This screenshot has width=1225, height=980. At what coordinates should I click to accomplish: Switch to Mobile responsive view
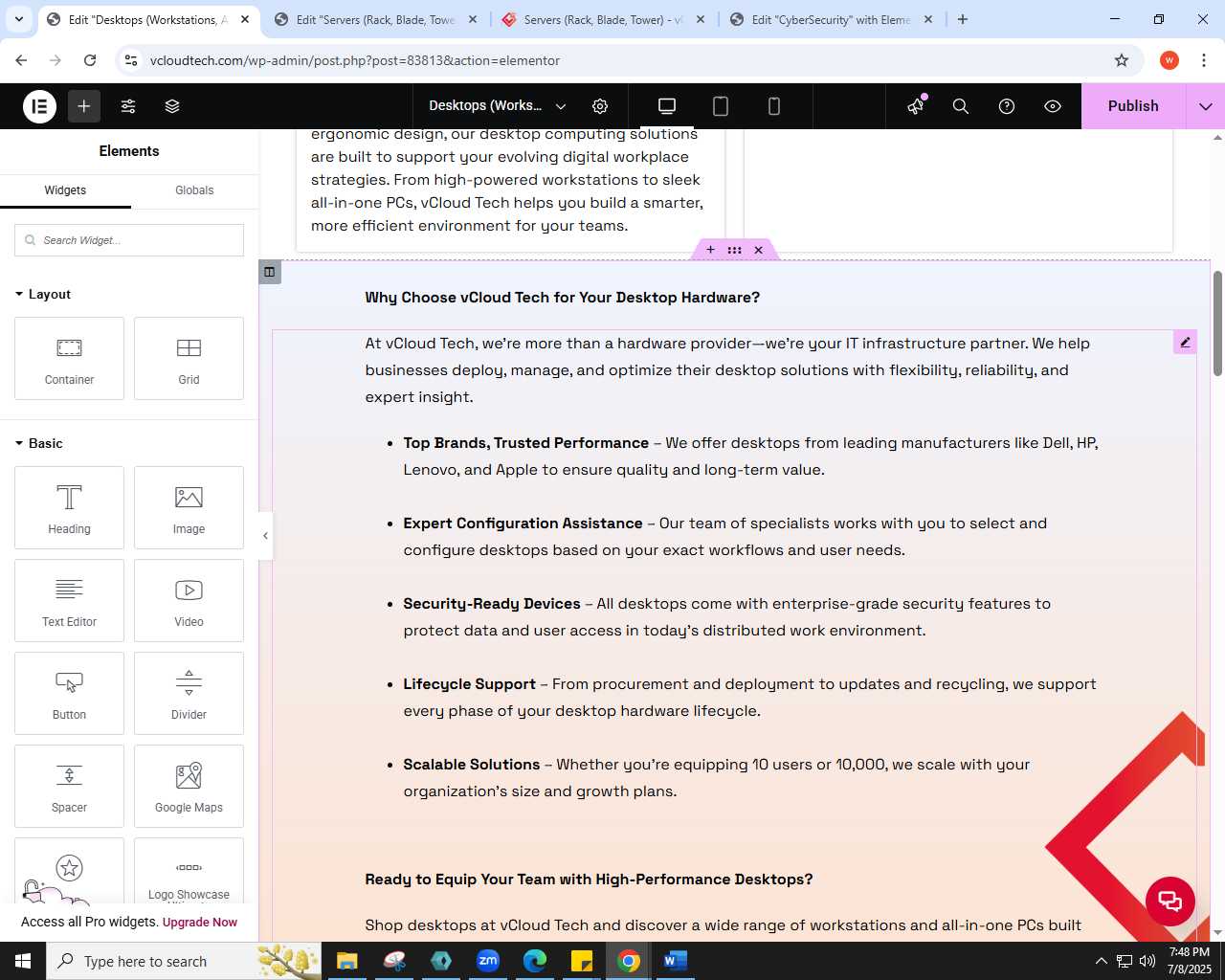point(774,106)
